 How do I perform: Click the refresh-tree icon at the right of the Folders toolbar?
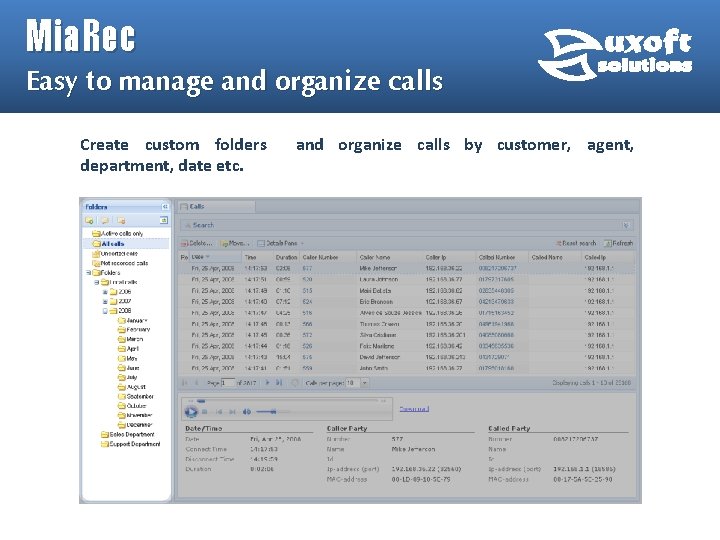(163, 220)
